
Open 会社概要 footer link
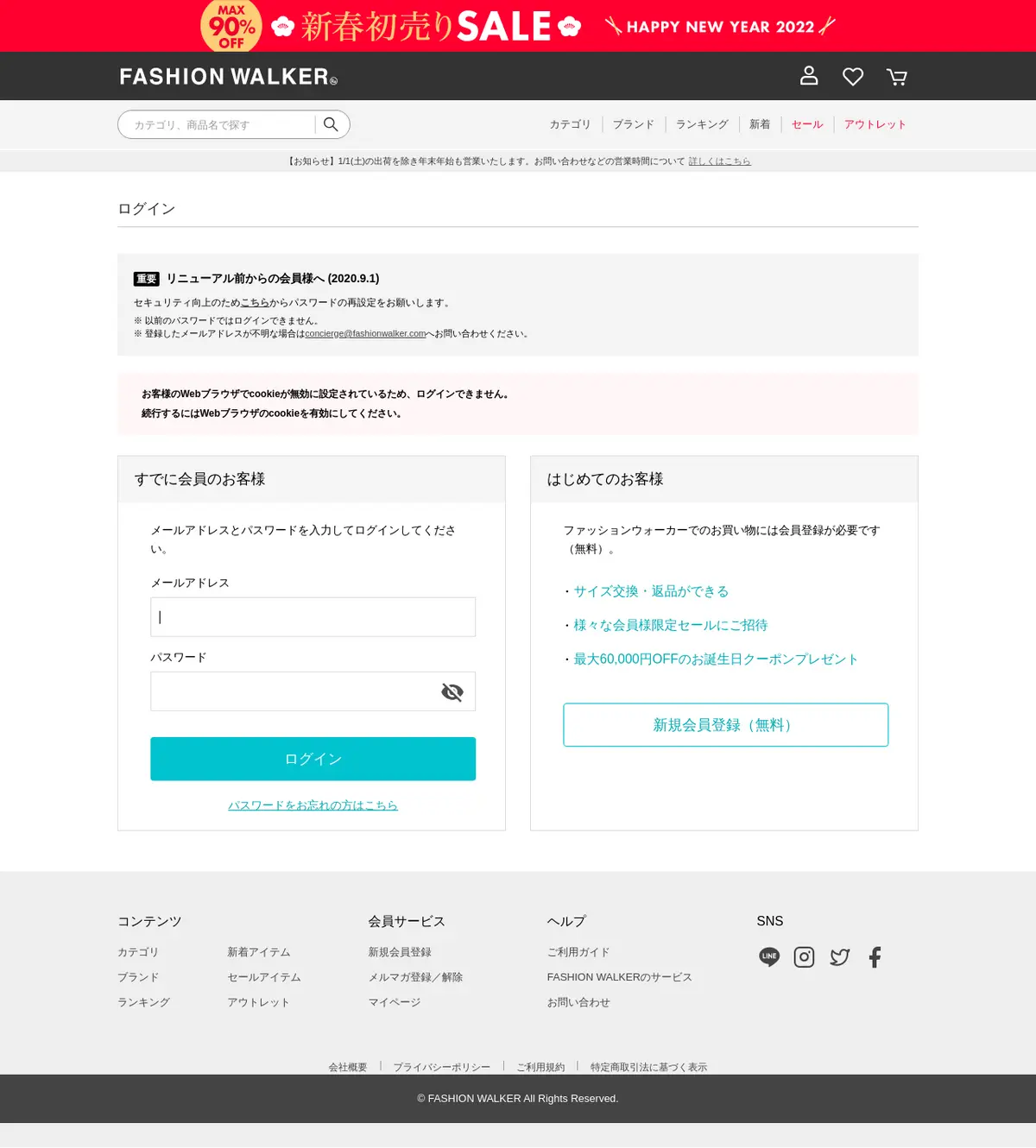pos(348,1068)
